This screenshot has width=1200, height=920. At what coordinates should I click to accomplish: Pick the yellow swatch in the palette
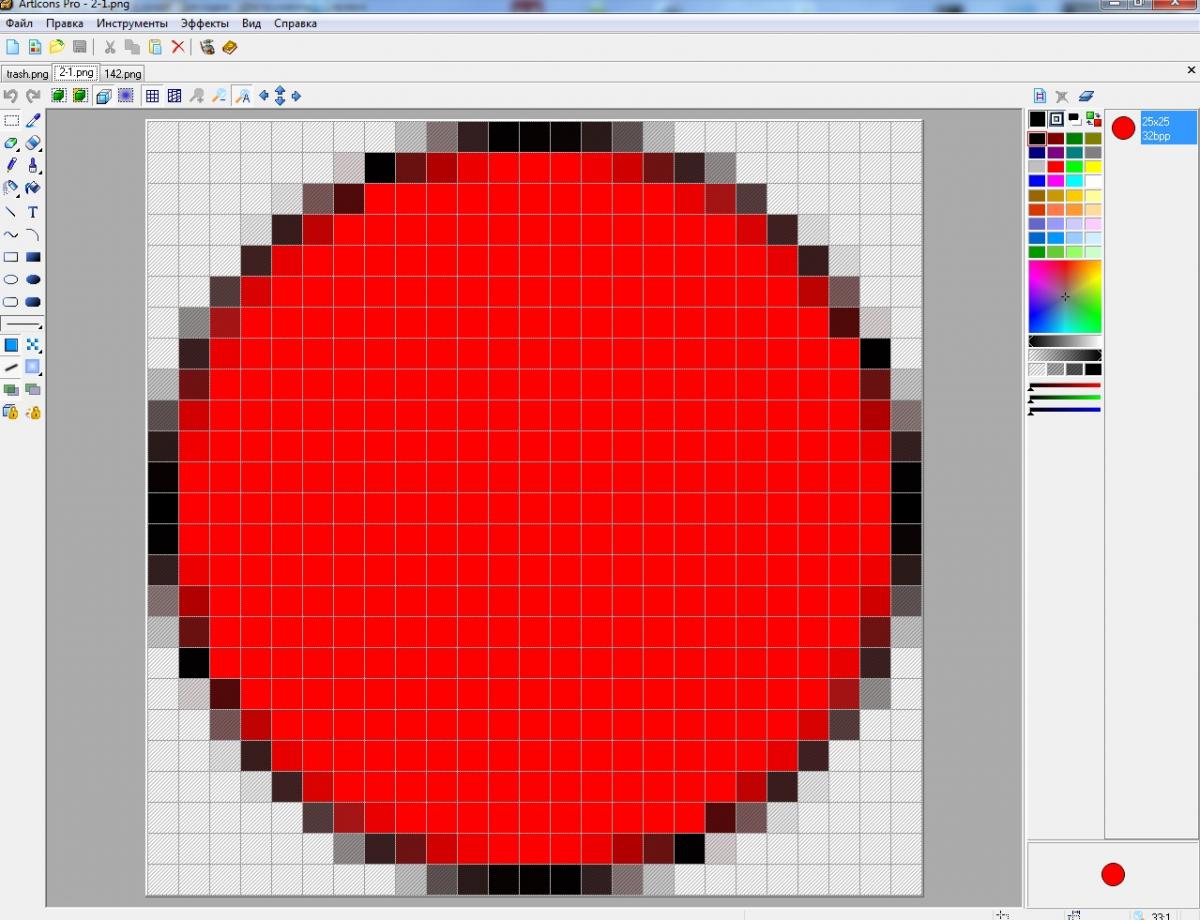(1092, 167)
